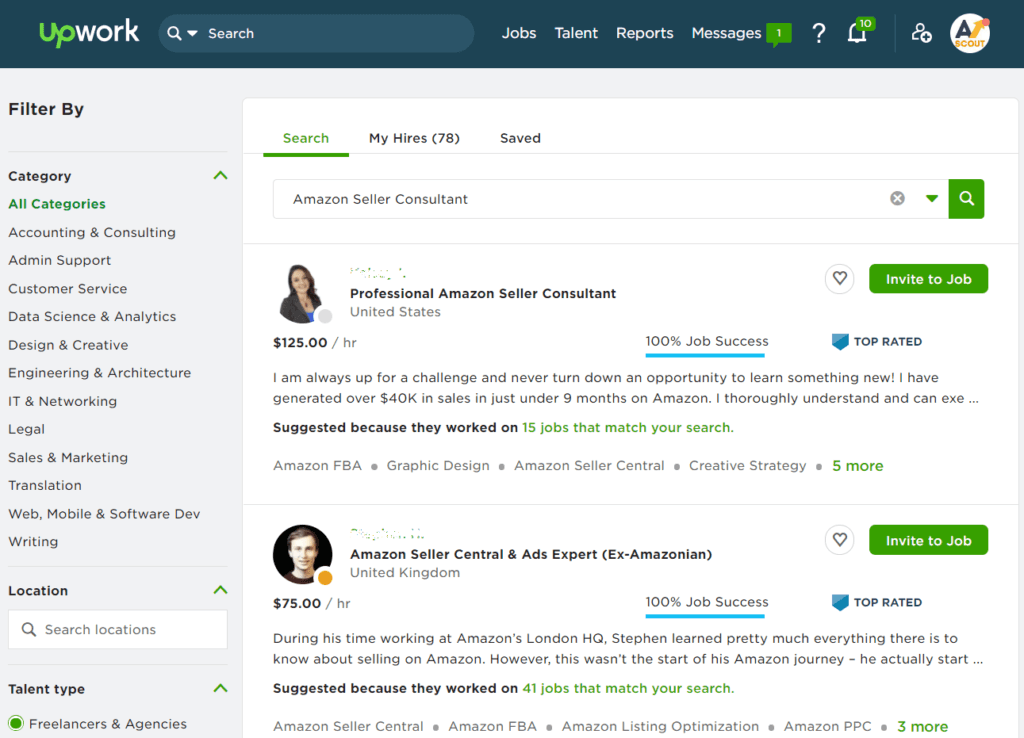Click the green unread messages badge
The image size is (1024, 738).
[x=778, y=34]
